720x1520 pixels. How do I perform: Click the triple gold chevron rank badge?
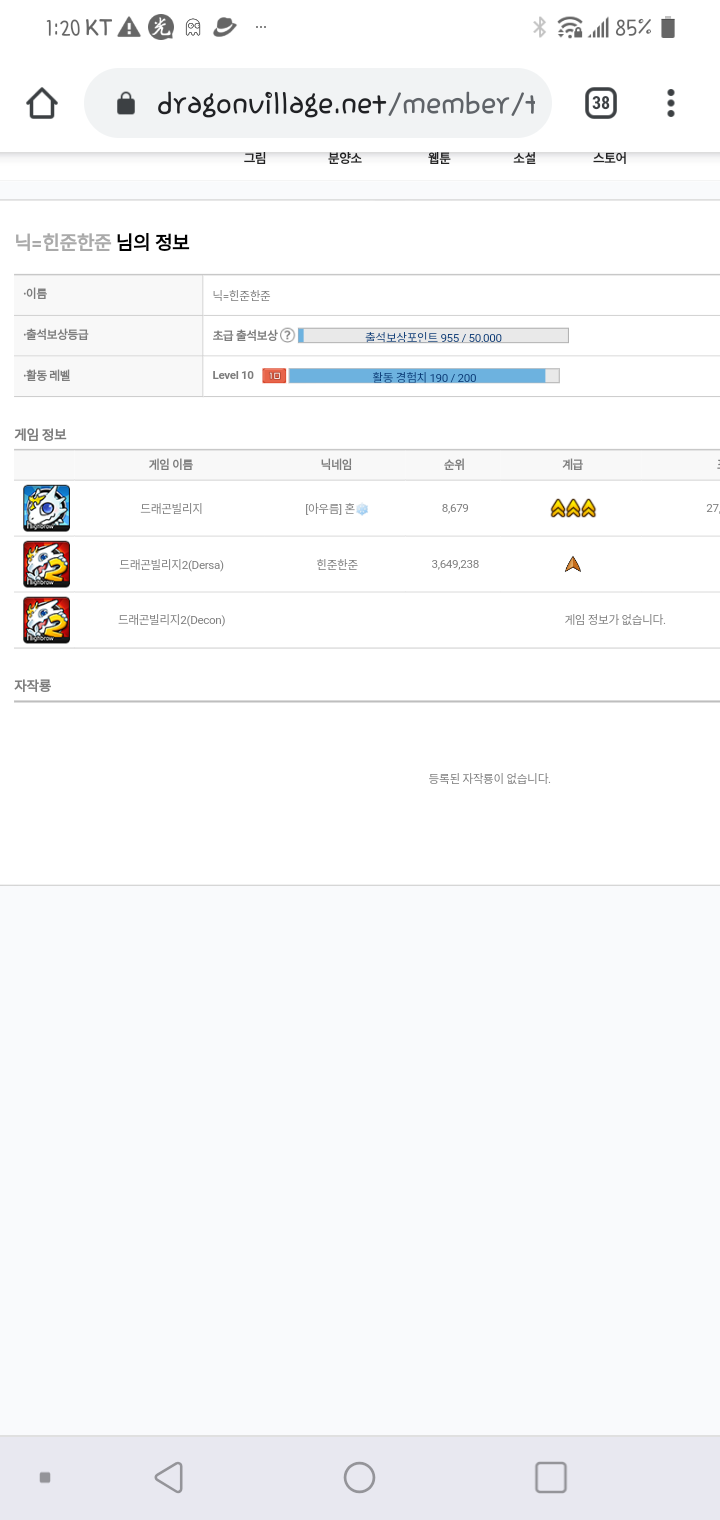572,508
